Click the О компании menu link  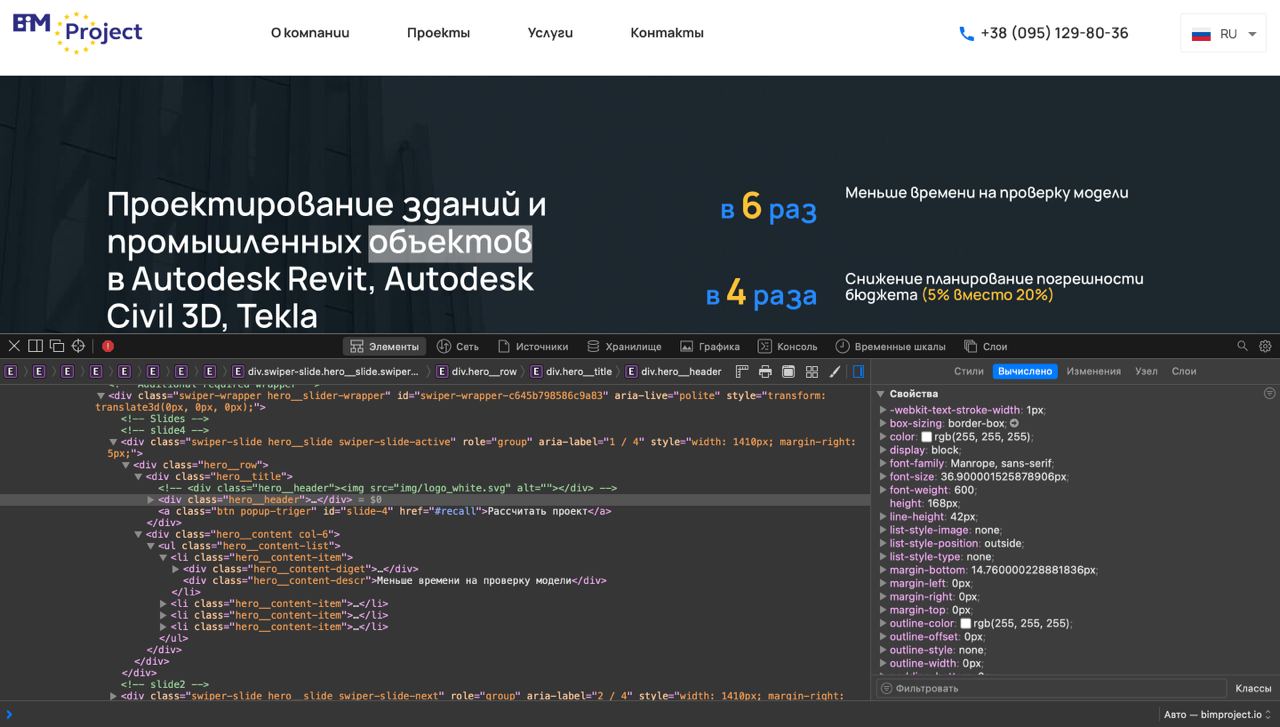(310, 33)
